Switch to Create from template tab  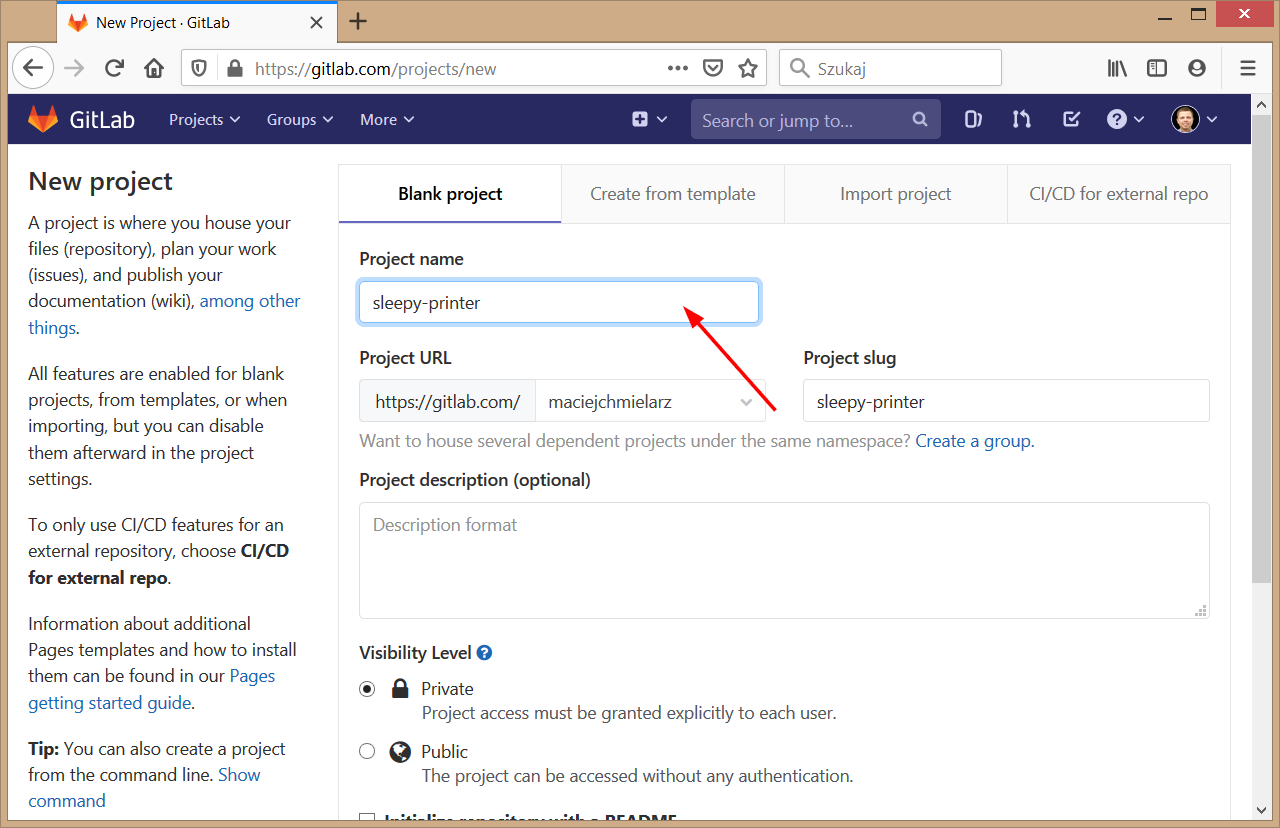coord(672,194)
